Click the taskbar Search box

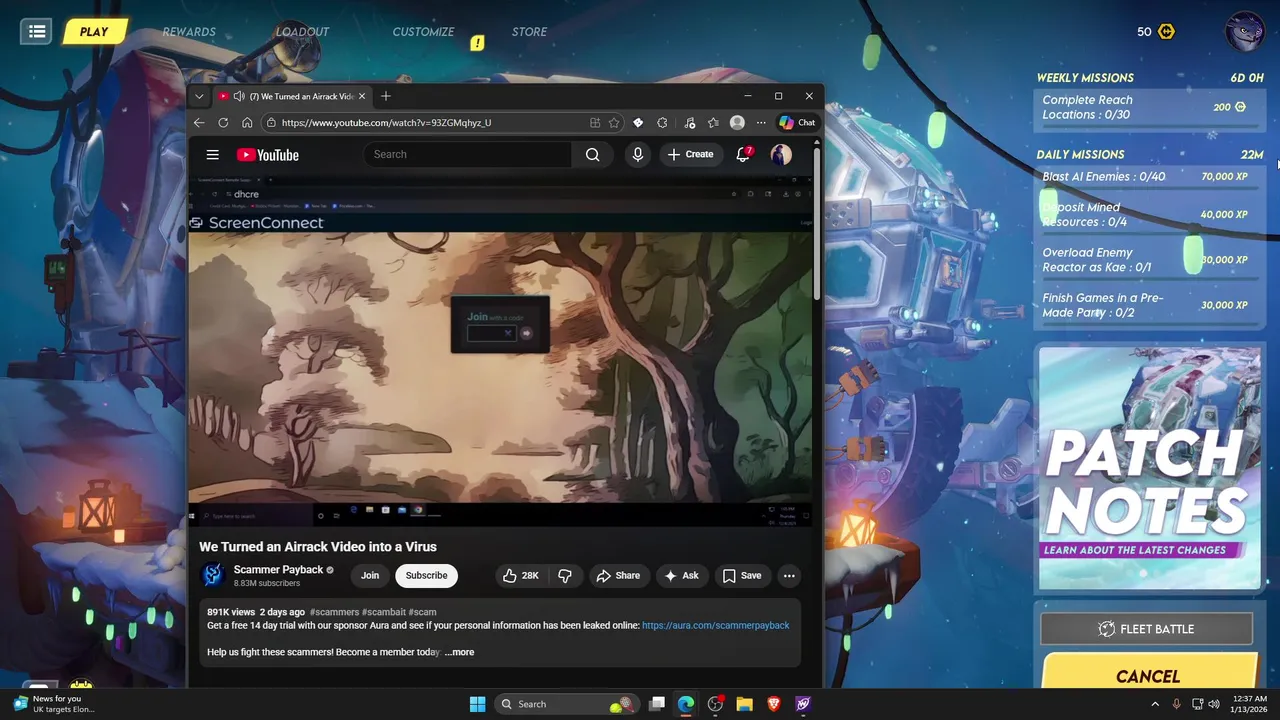(567, 704)
